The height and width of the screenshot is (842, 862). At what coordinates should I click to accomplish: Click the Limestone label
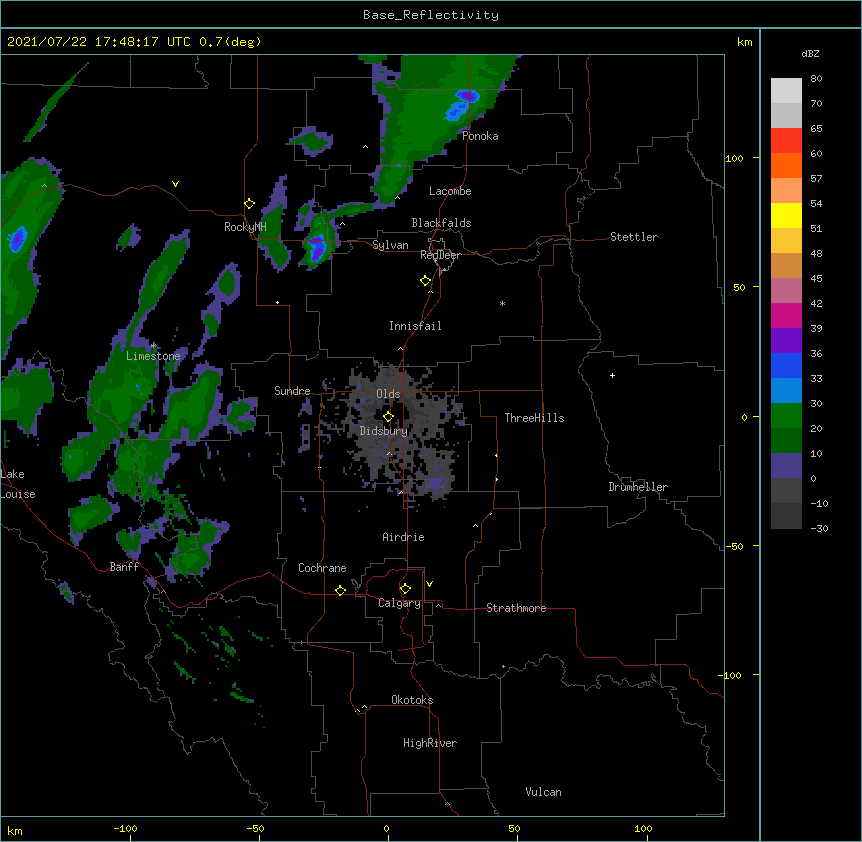click(x=153, y=356)
